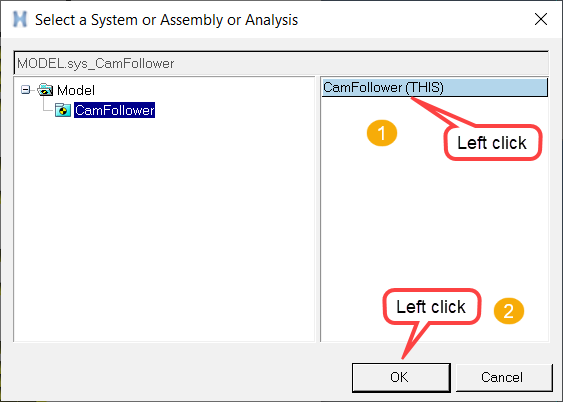Click the Left click callout near CamFollower (THIS)
The width and height of the screenshot is (563, 402).
click(x=493, y=142)
